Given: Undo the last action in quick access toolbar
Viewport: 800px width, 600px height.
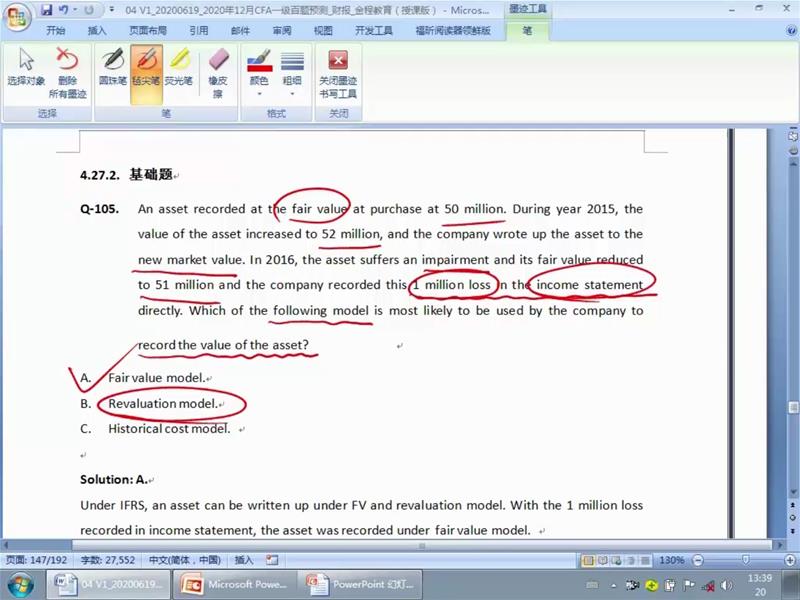Looking at the screenshot, I should click(63, 10).
